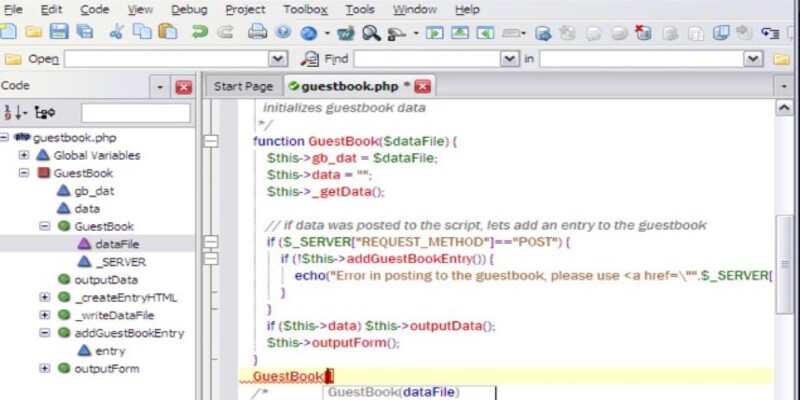Open the Code menu
The image size is (800, 400).
94,9
